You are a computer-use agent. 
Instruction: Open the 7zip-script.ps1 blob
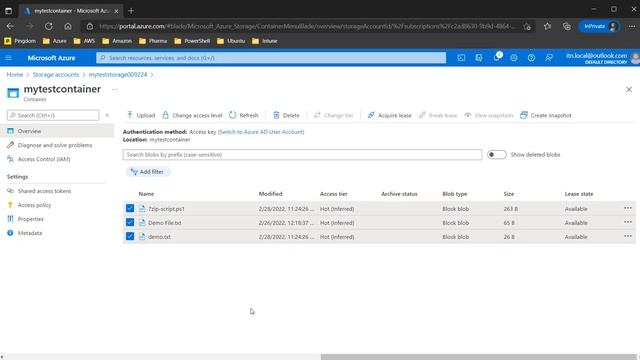click(x=166, y=209)
